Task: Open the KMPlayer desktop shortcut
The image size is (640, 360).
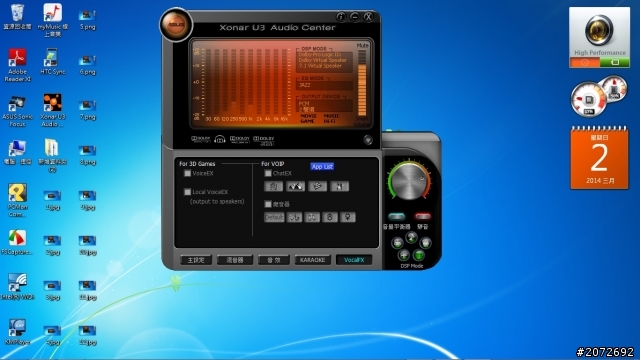Action: coord(17,332)
